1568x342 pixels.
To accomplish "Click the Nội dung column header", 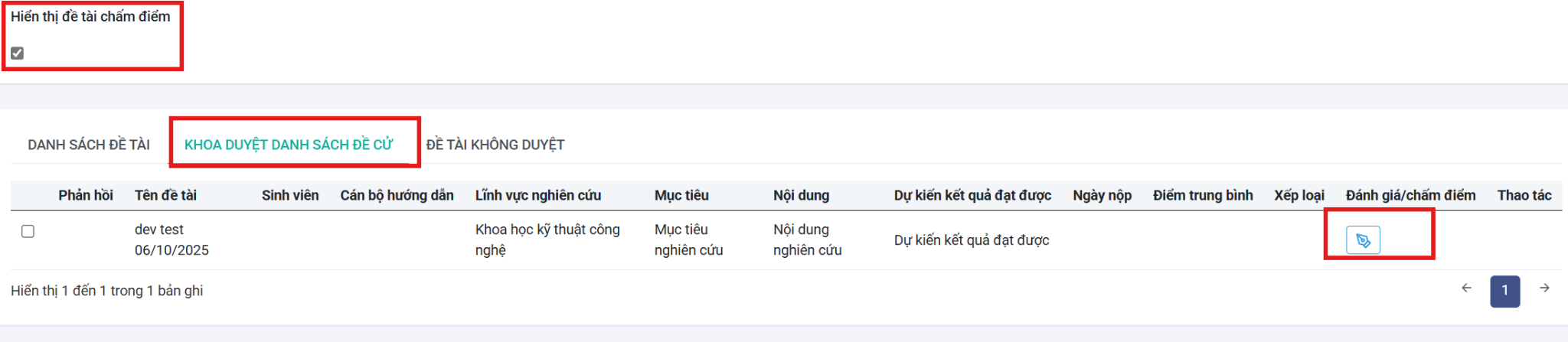I will pos(801,195).
